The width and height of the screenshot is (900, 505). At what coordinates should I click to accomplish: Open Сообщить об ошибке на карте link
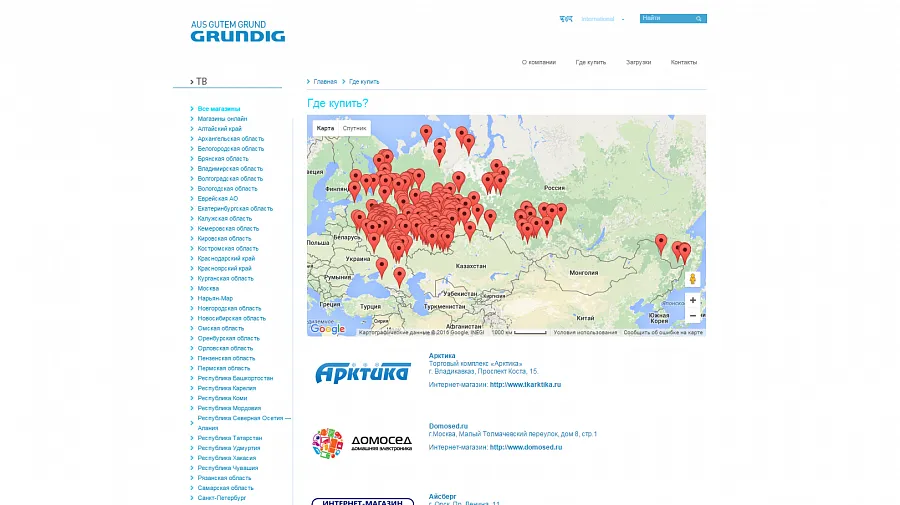click(663, 332)
